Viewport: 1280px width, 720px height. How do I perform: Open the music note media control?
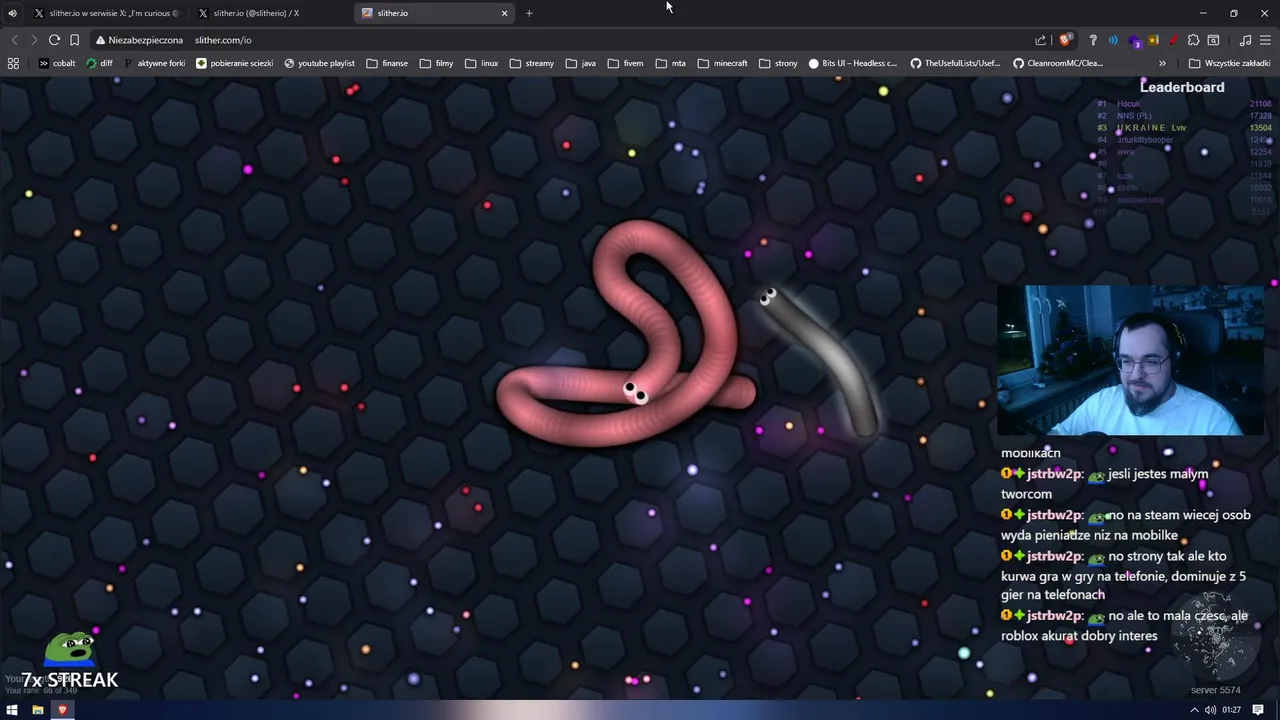click(1245, 40)
